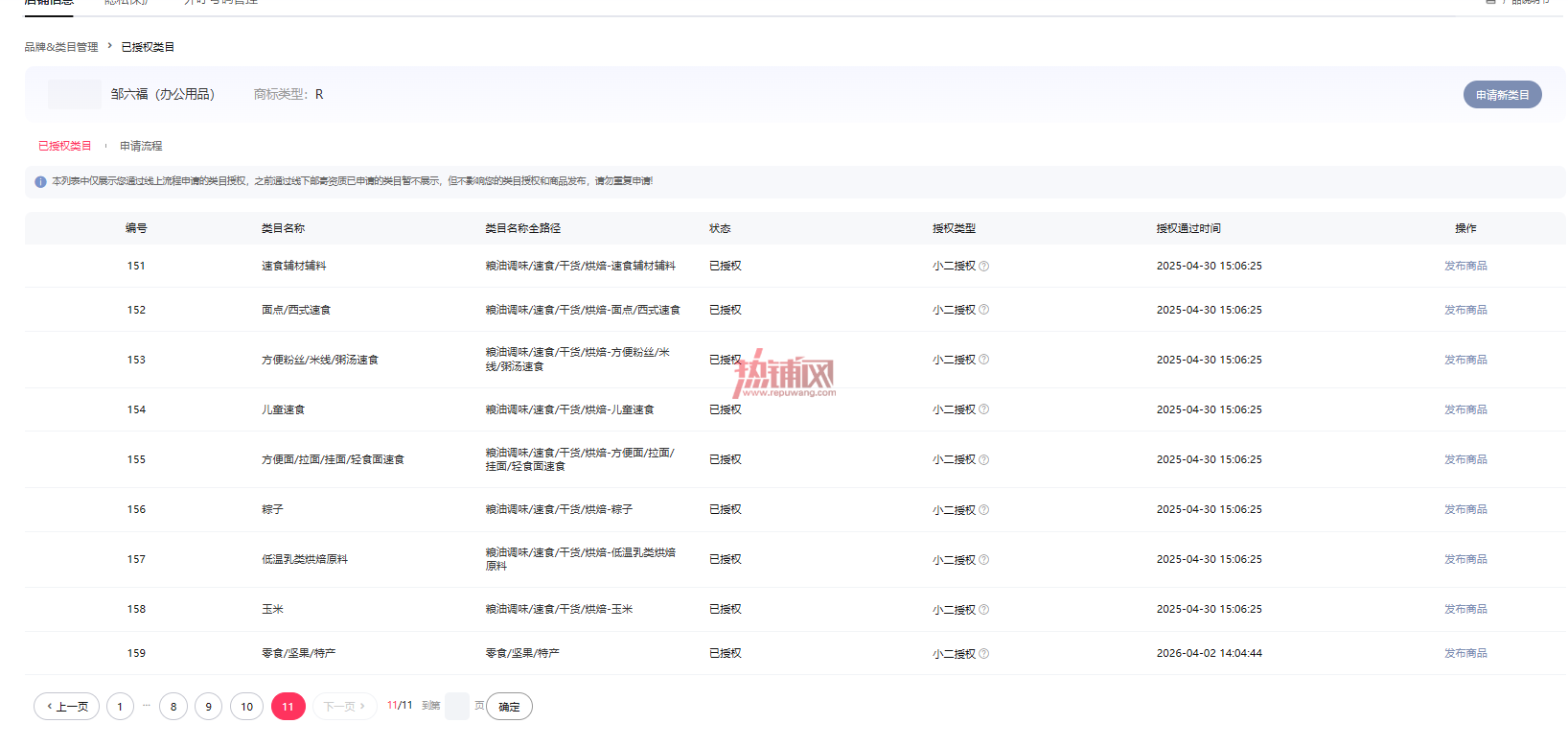Open 发布商品 link for row 156 粽子

(x=1465, y=510)
